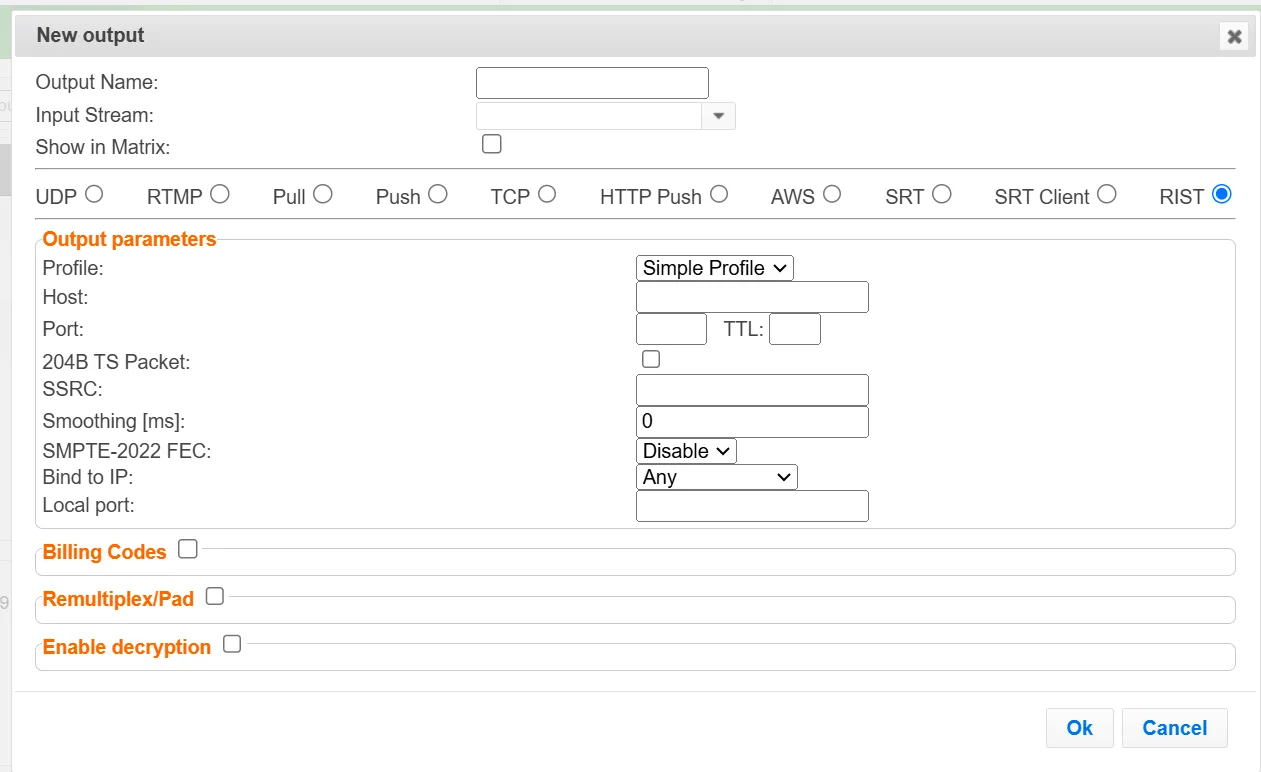Screen dimensions: 1261x772
Task: Pick the HTTP Push radio button
Action: 718,194
